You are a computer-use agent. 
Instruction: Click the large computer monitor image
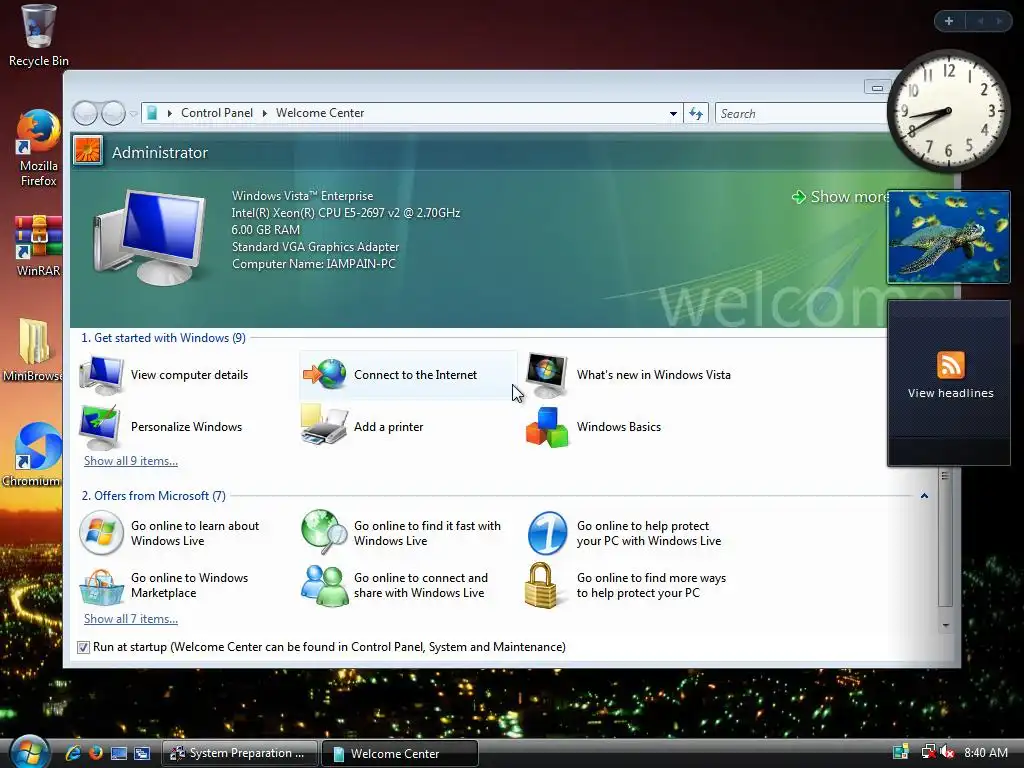click(x=150, y=236)
